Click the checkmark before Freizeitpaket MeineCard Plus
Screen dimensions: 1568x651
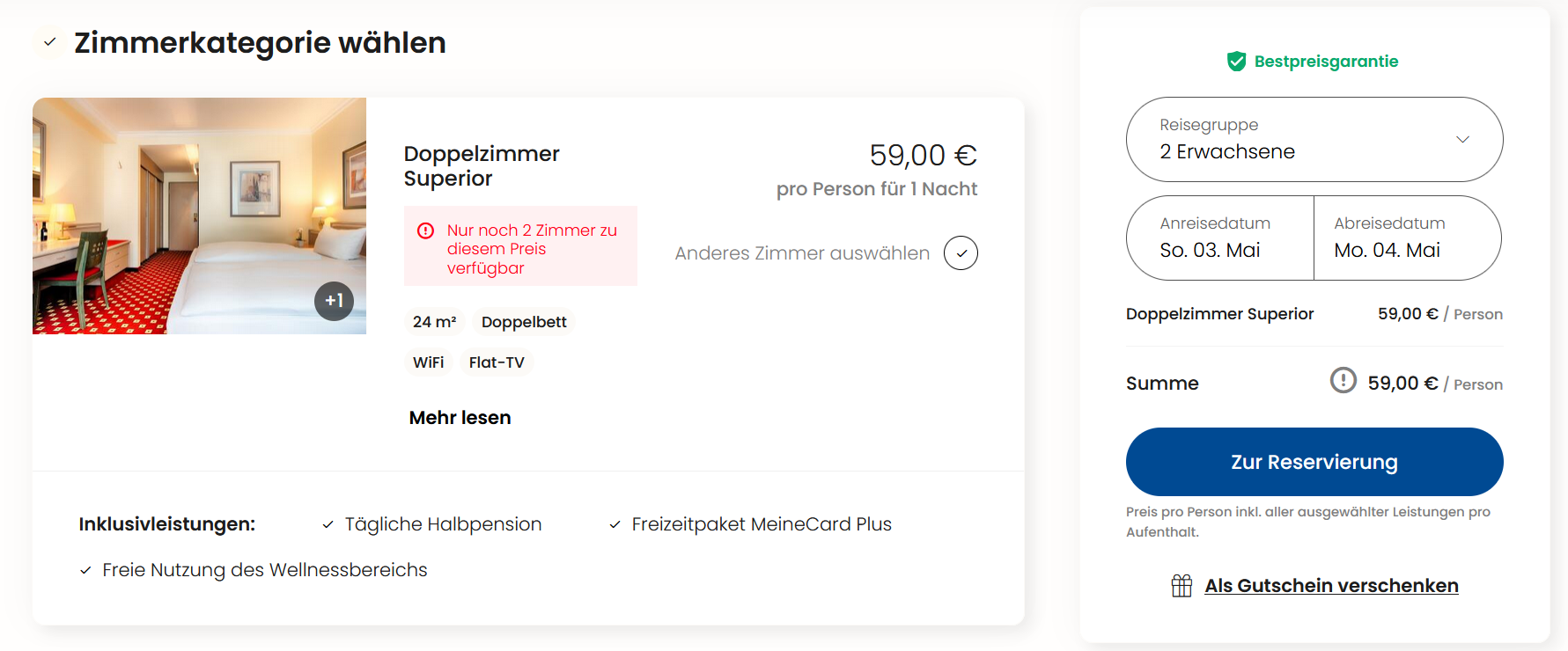point(614,523)
